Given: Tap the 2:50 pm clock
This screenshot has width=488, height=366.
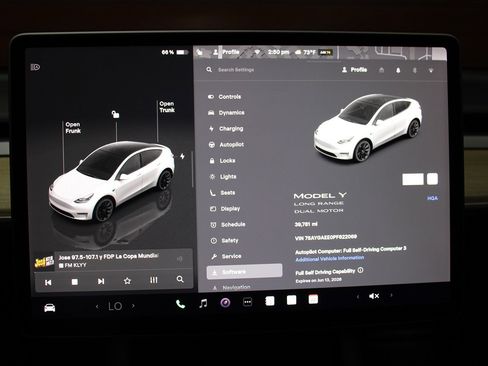Looking at the screenshot, I should (x=278, y=52).
